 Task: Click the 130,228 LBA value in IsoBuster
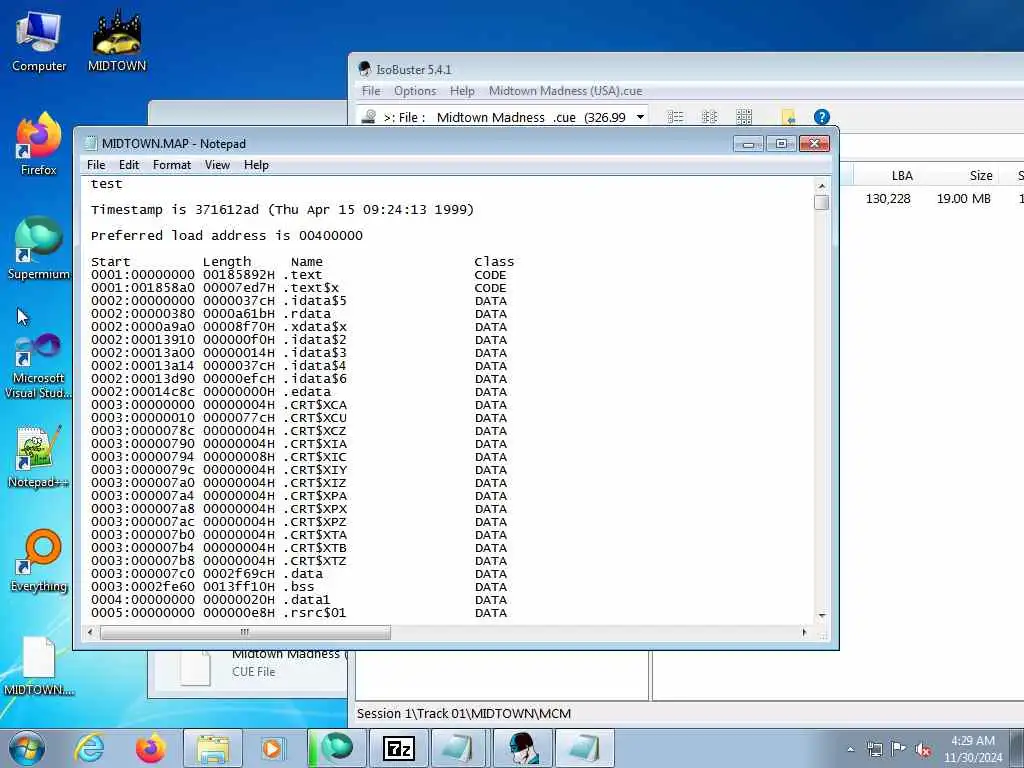pos(888,199)
